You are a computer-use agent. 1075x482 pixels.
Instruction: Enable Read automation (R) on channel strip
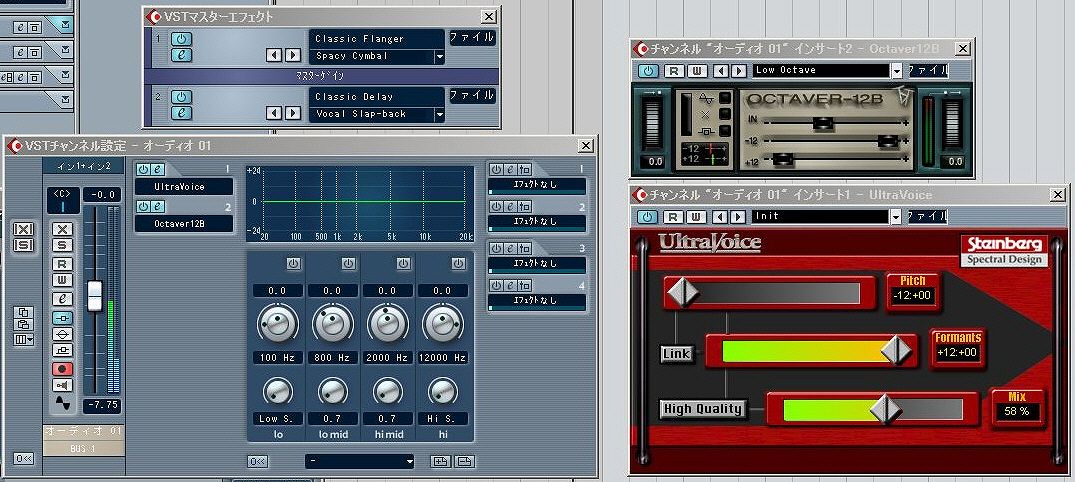[x=62, y=264]
